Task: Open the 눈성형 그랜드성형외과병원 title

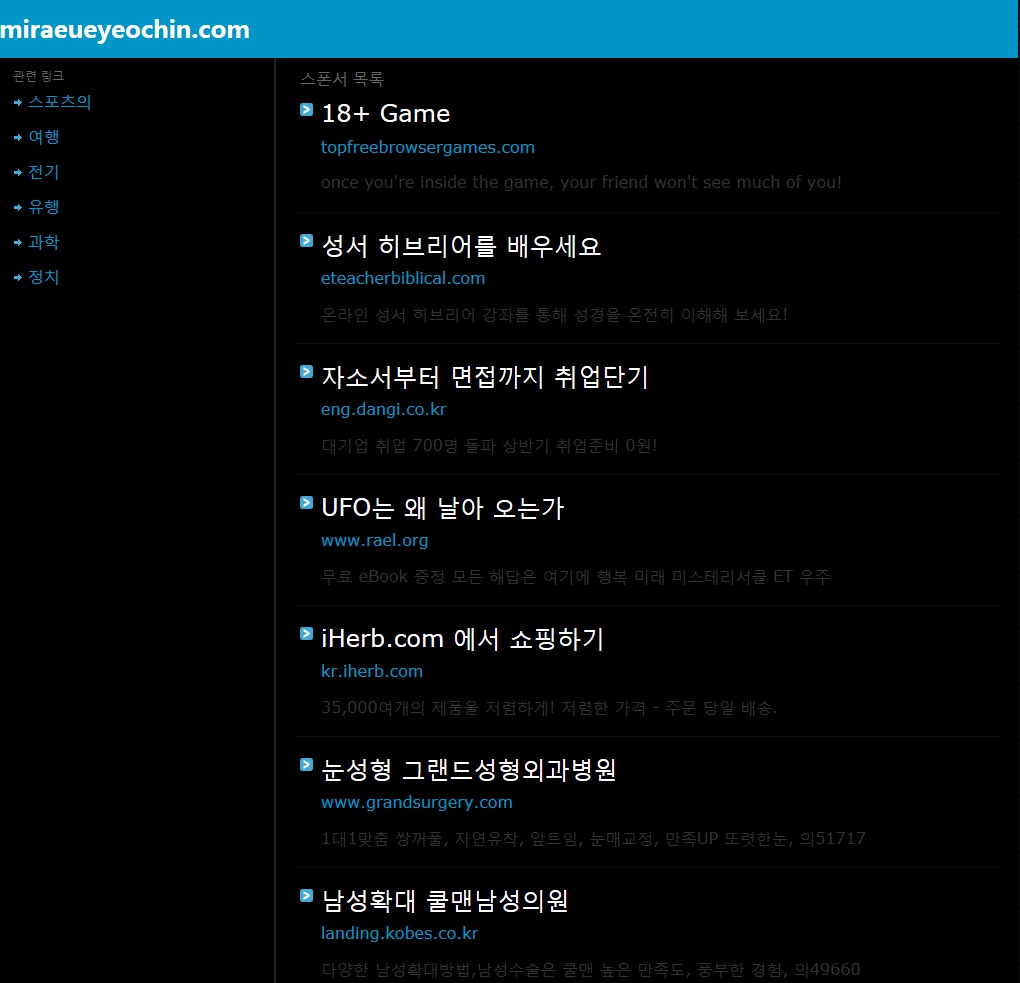Action: pyautogui.click(x=468, y=770)
